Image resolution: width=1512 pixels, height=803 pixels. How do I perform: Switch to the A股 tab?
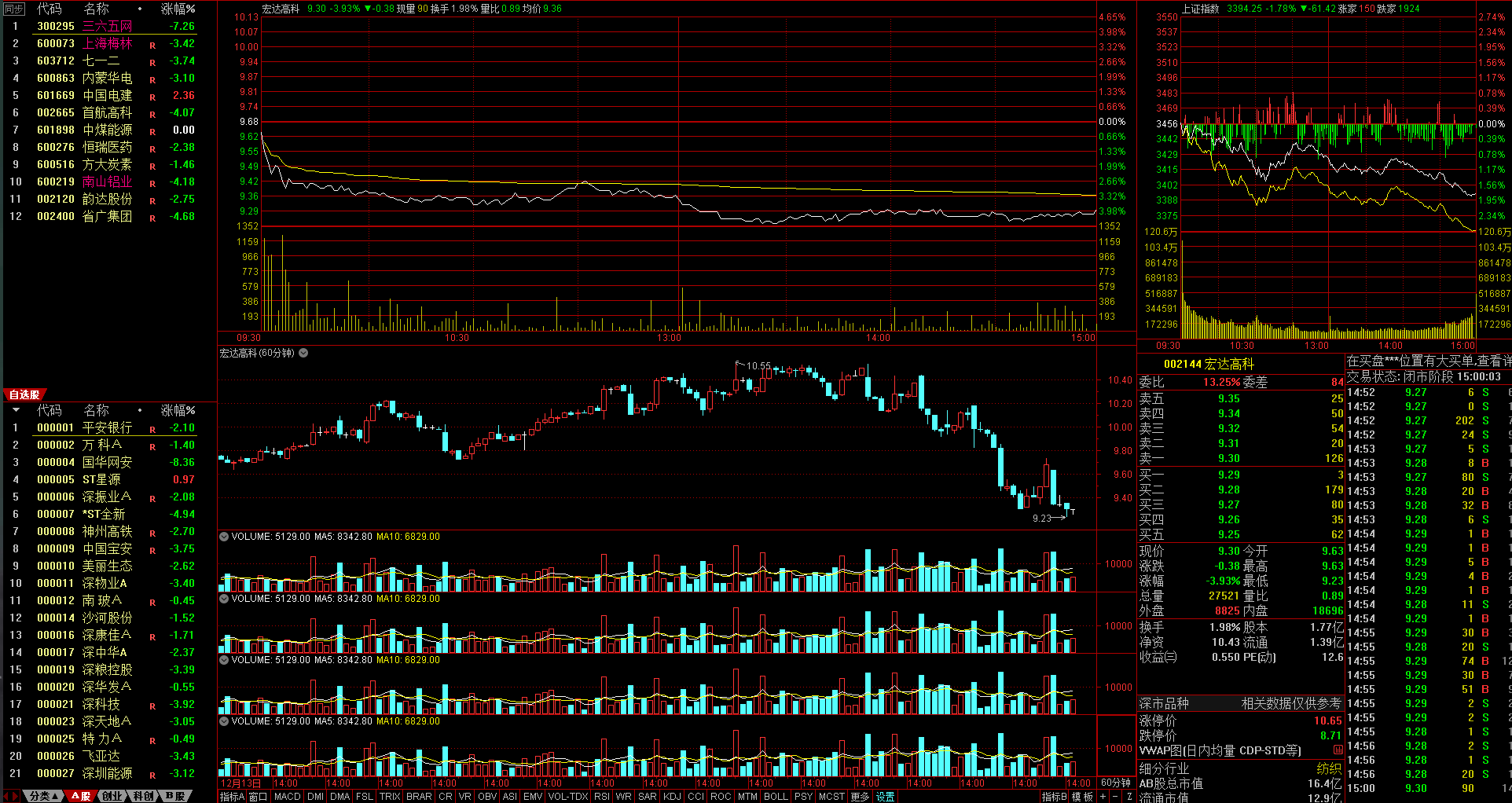(x=81, y=796)
